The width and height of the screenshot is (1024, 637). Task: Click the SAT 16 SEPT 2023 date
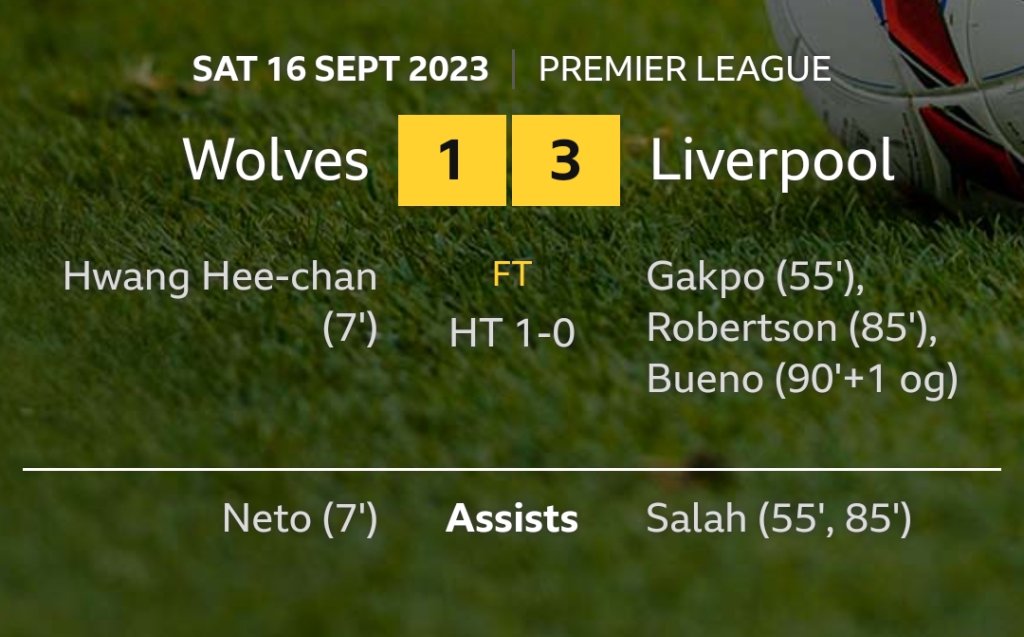pos(340,69)
